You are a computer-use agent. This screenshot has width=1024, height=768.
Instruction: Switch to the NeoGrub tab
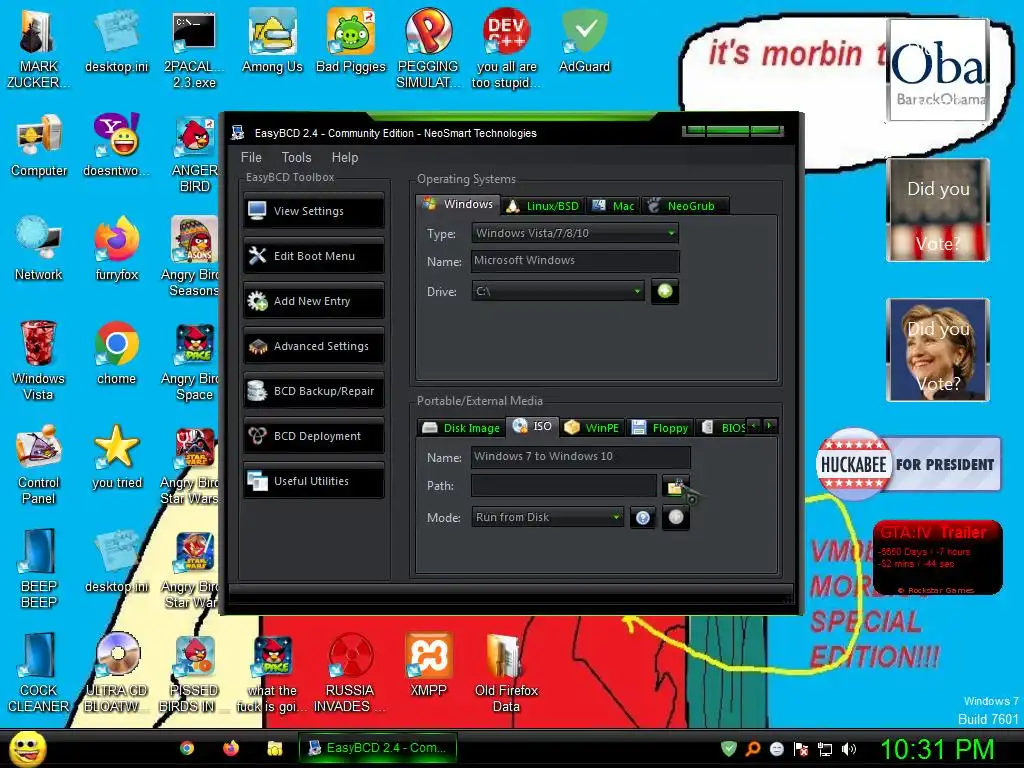685,206
